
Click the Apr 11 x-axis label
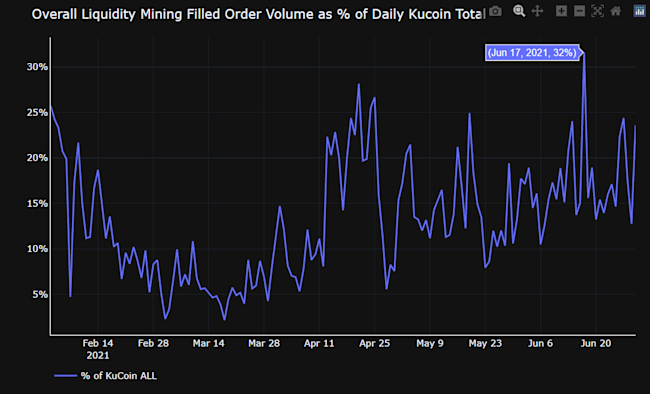pos(319,343)
